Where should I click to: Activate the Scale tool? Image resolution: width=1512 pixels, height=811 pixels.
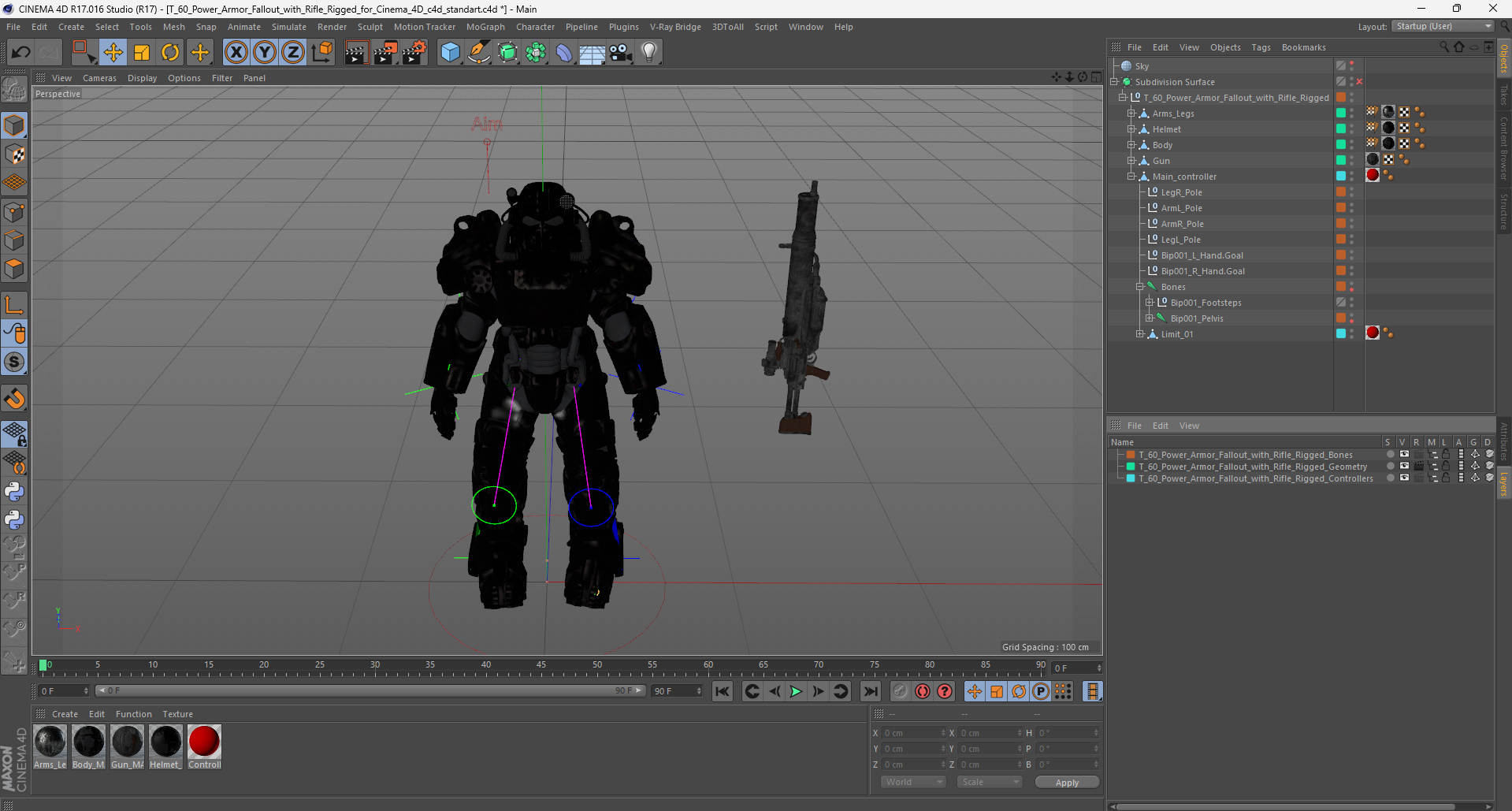pyautogui.click(x=142, y=53)
